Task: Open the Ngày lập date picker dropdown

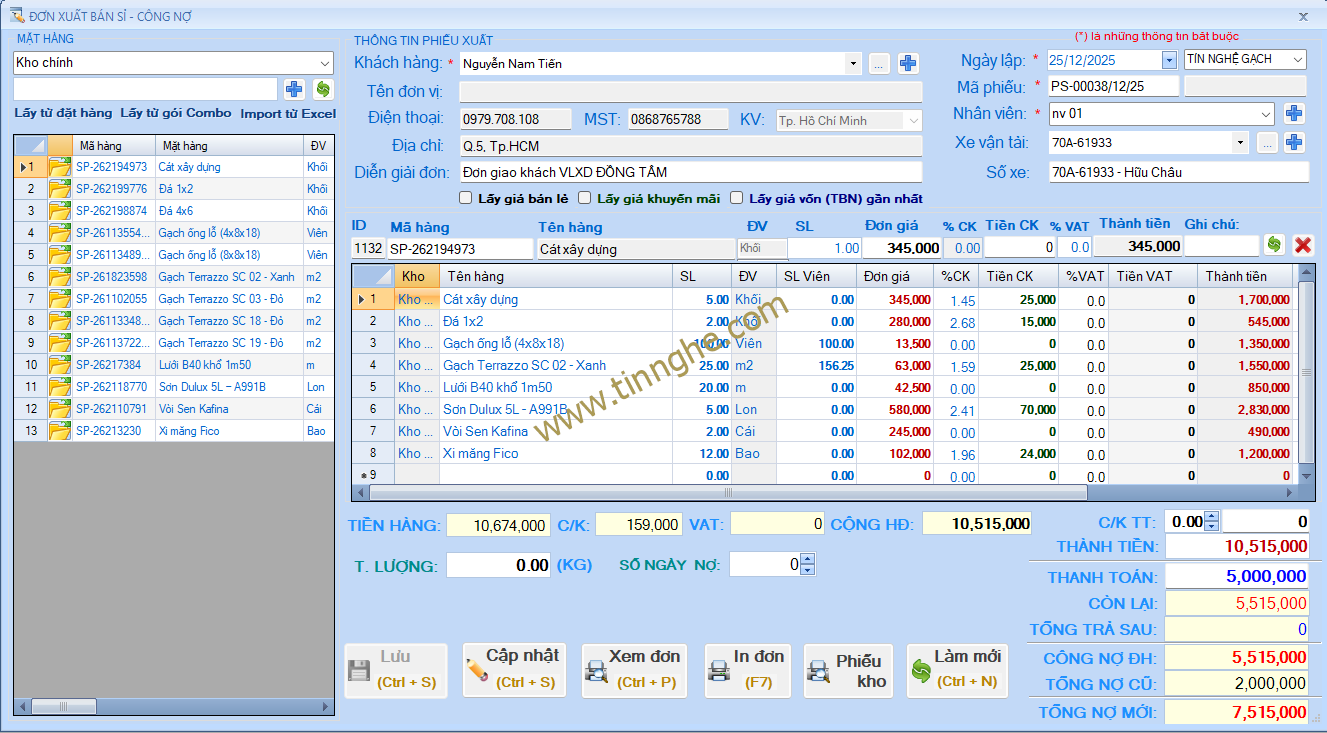Action: pyautogui.click(x=1169, y=60)
